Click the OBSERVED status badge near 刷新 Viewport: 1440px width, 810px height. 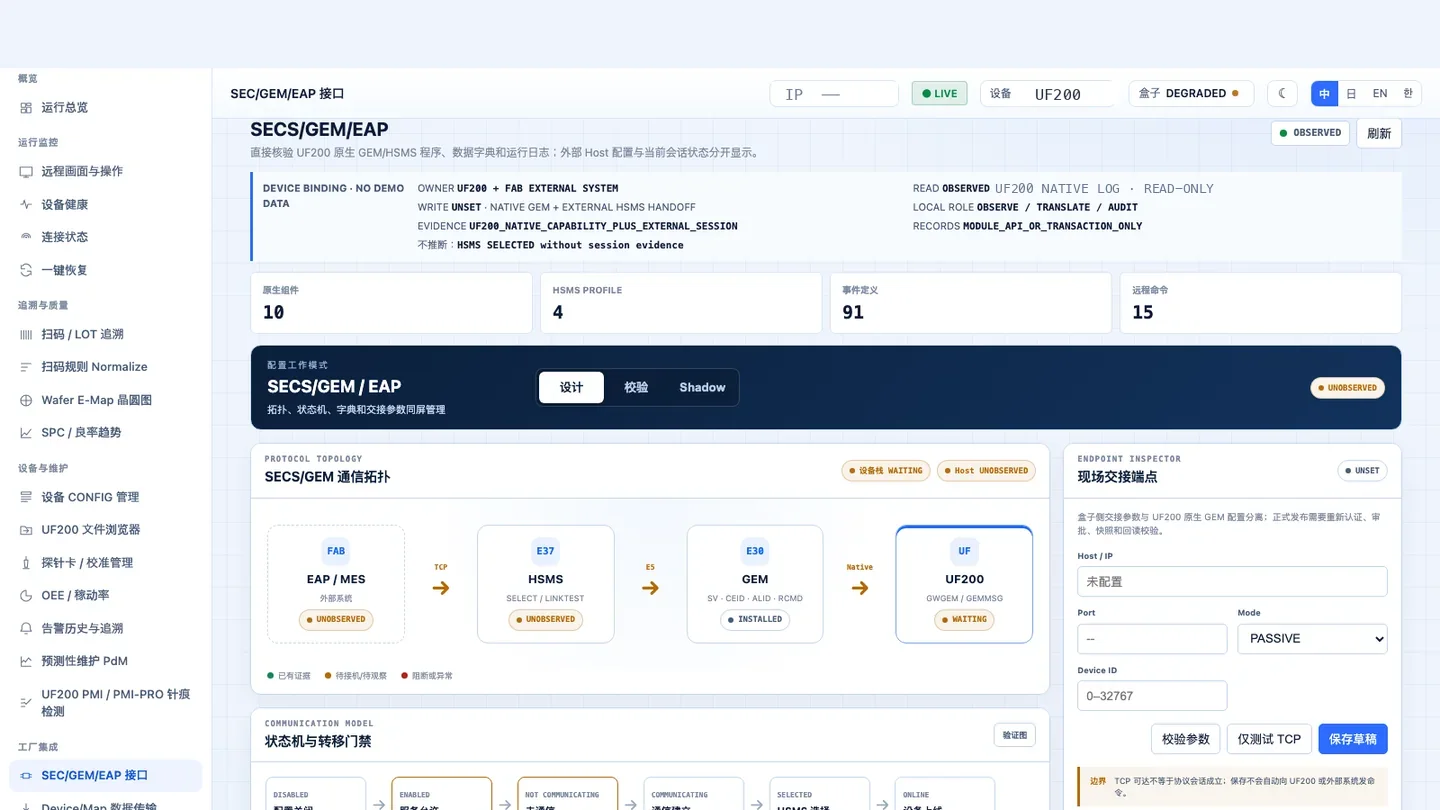coord(1311,133)
